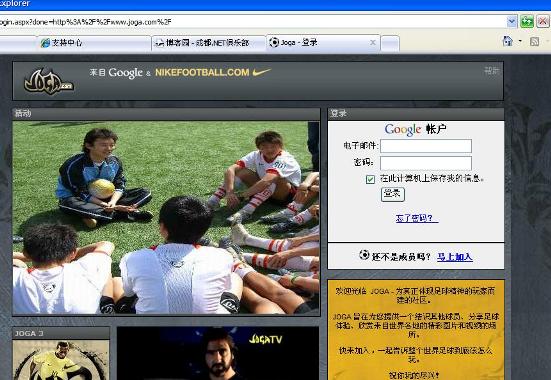Click the 马上加入 join now link
This screenshot has width=551, height=380.
pos(455,257)
